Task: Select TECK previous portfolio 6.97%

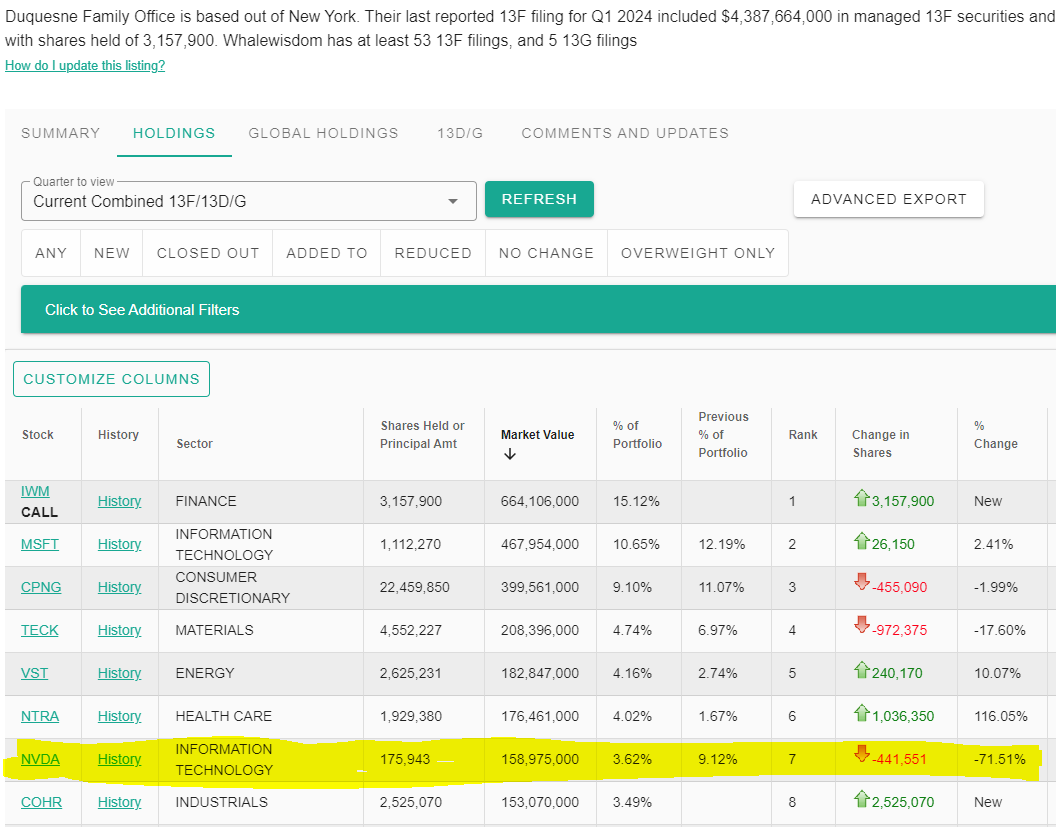Action: 718,630
